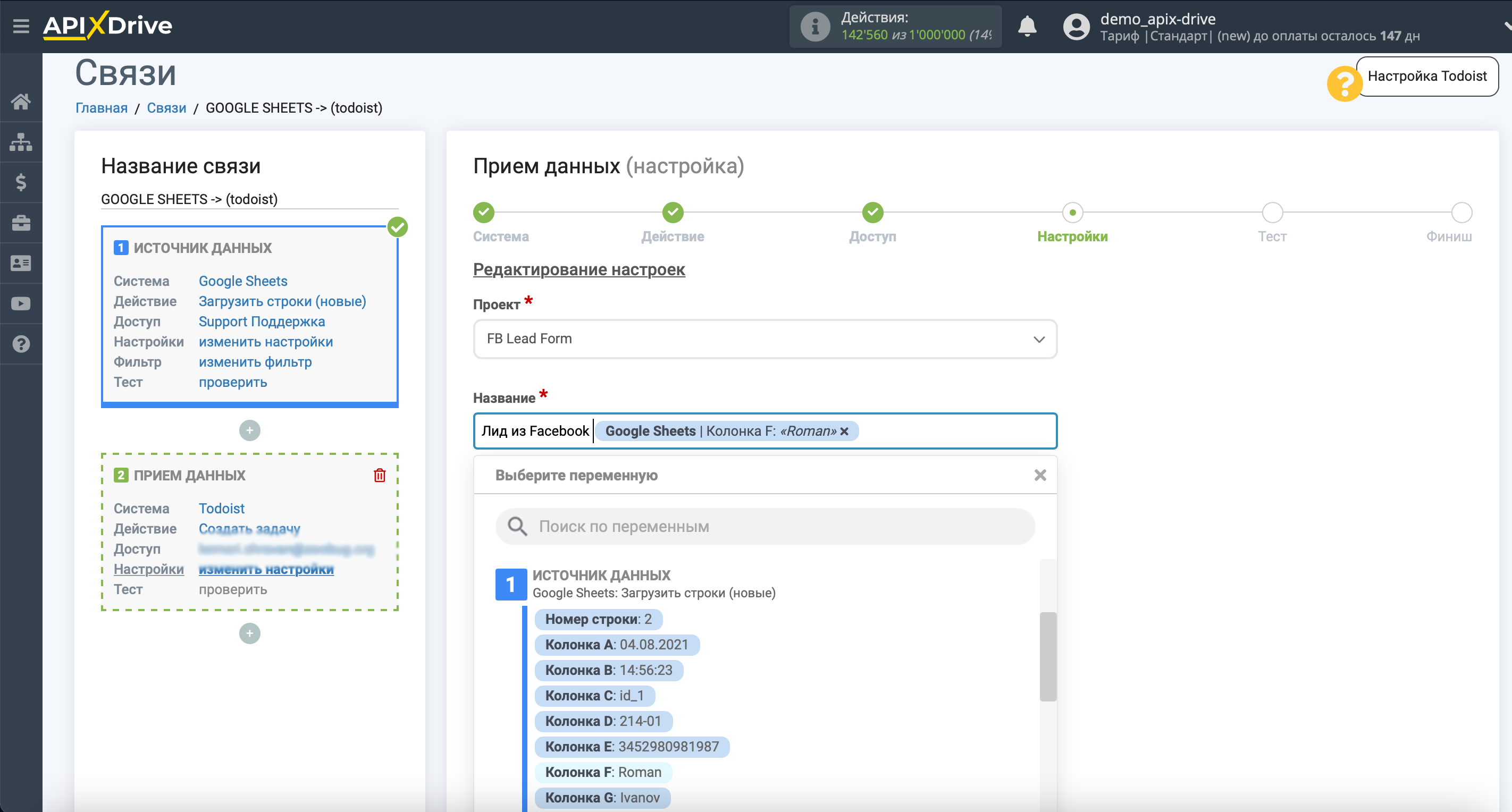Click Редактирование настроек heading

[x=579, y=269]
